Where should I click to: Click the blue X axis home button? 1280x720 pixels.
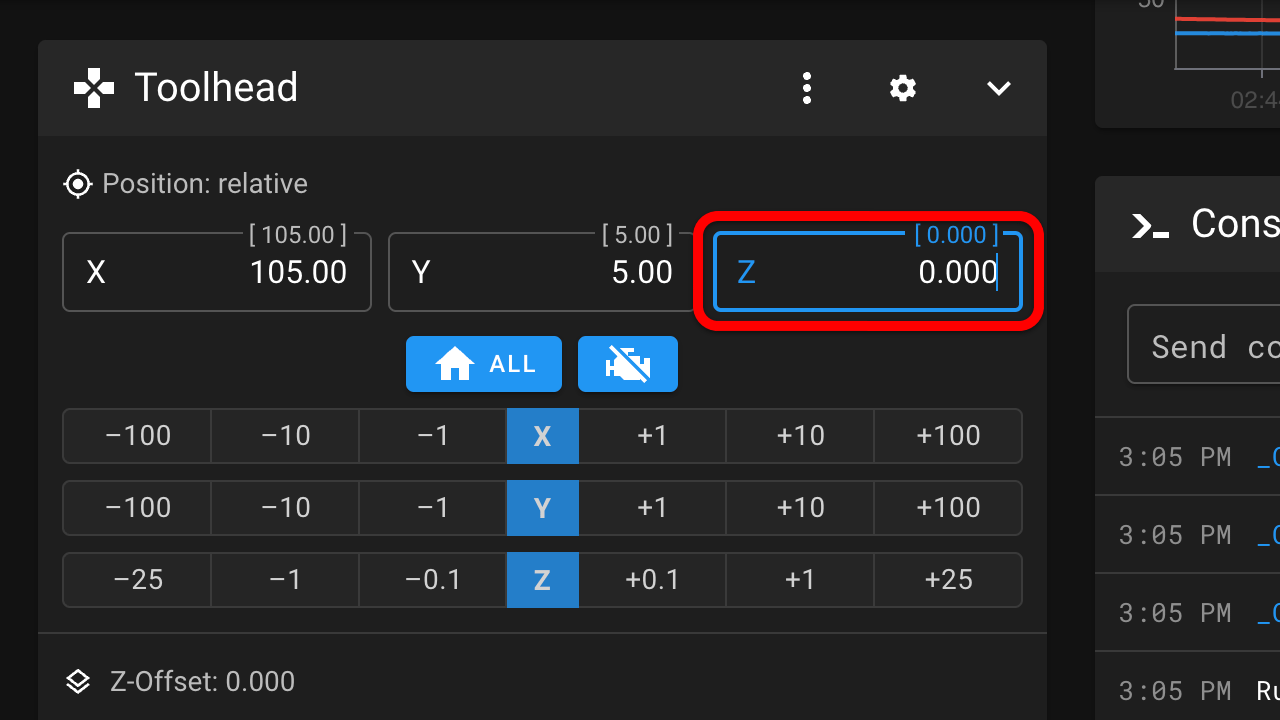click(x=542, y=436)
